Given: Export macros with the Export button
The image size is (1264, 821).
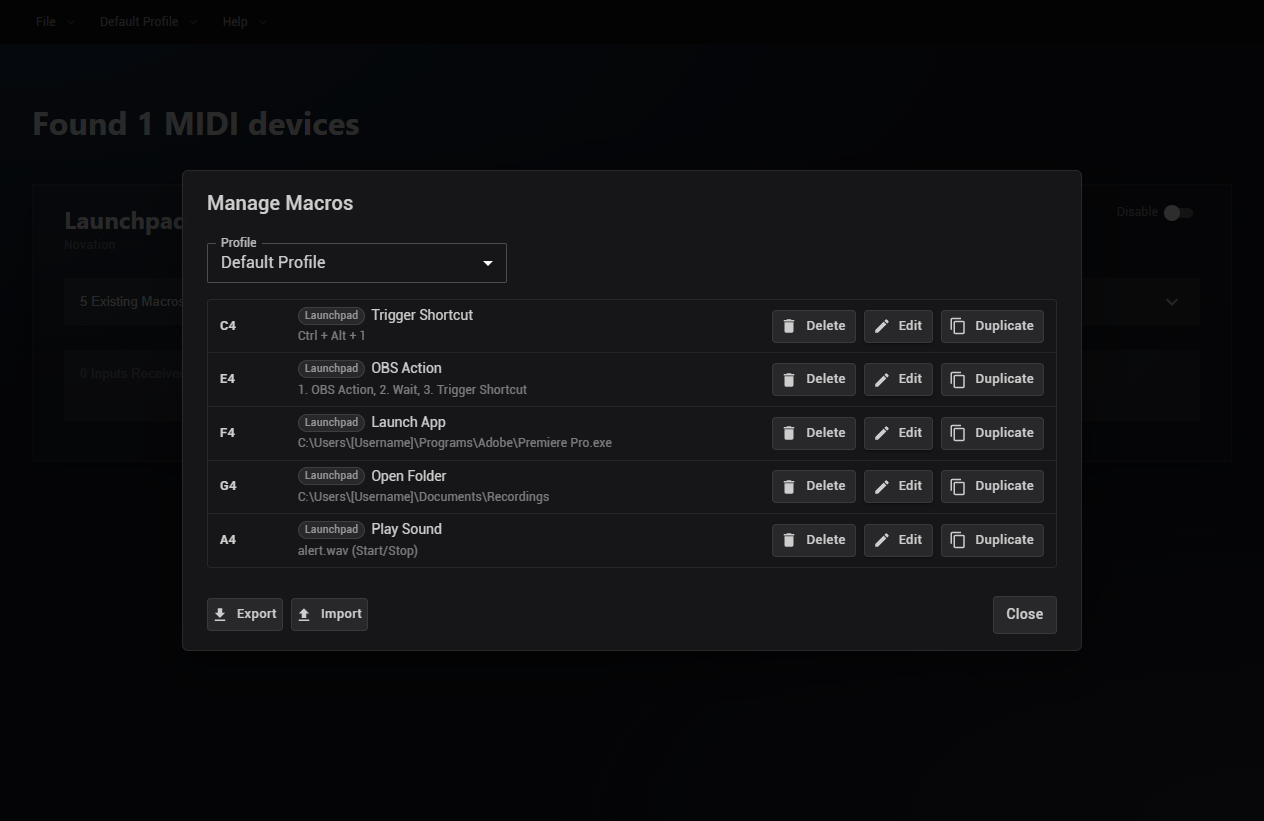Looking at the screenshot, I should click(245, 614).
